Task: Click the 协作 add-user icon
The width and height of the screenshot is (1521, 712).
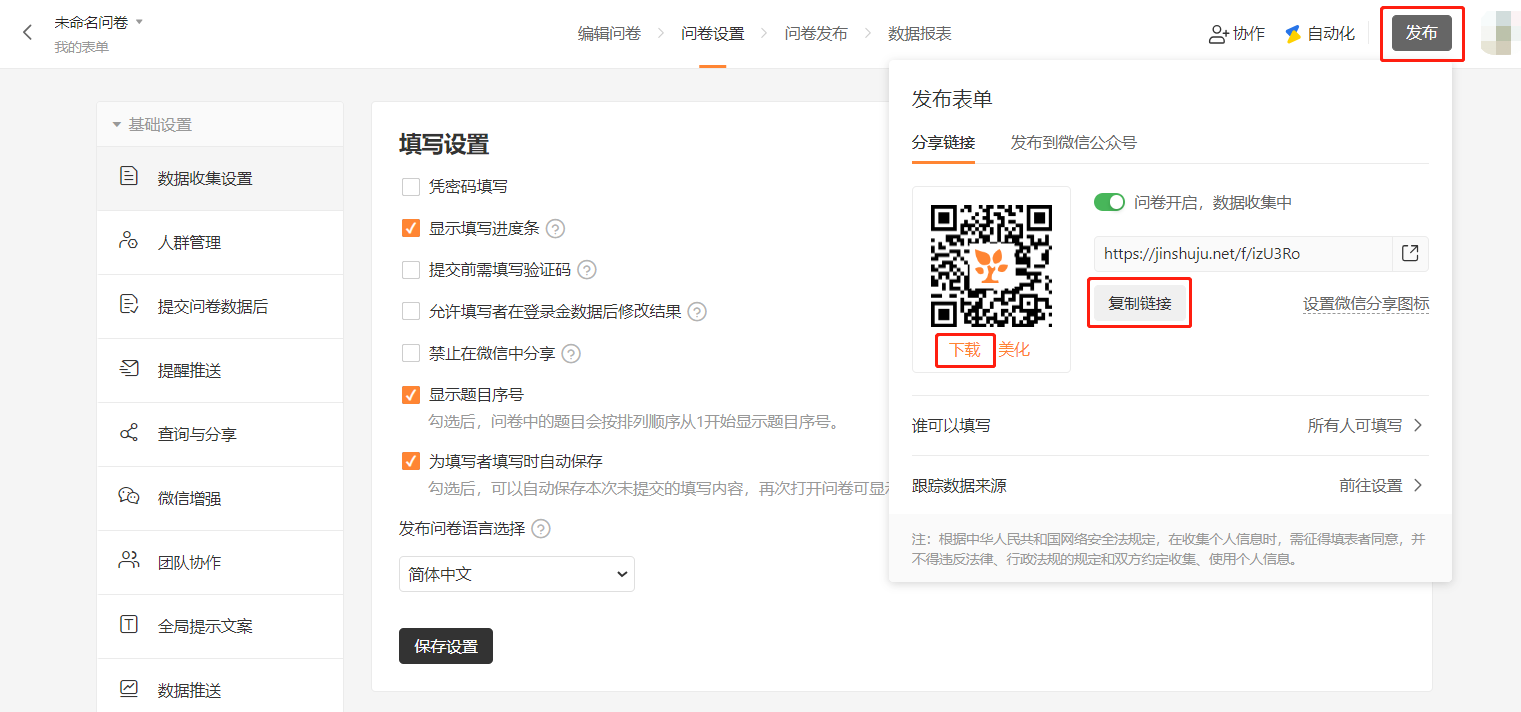Action: tap(1218, 34)
